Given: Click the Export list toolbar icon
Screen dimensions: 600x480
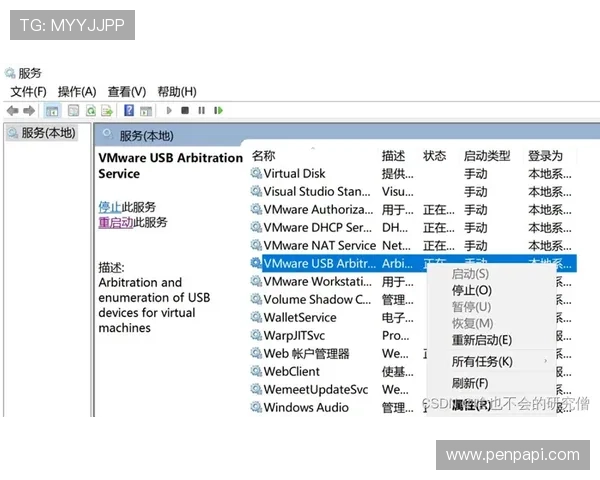Looking at the screenshot, I should (107, 111).
